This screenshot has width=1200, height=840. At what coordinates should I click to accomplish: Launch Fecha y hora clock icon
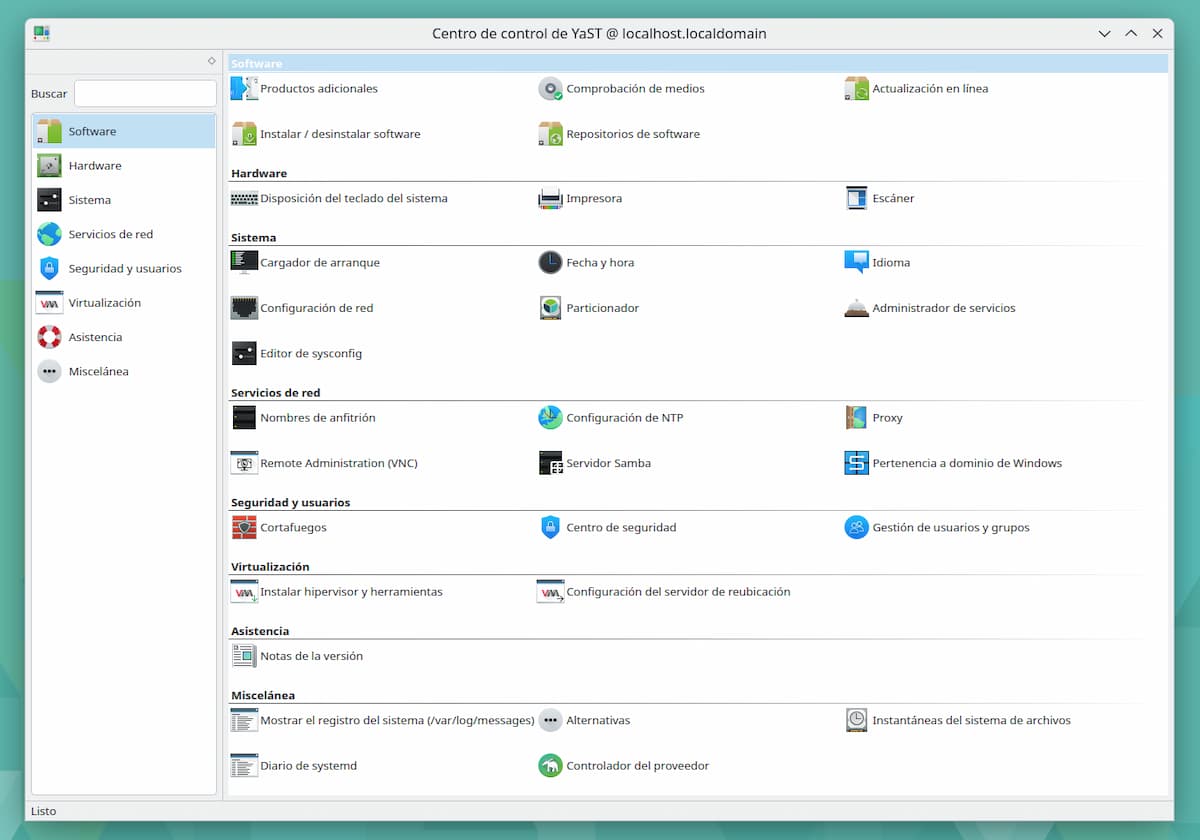coord(550,262)
